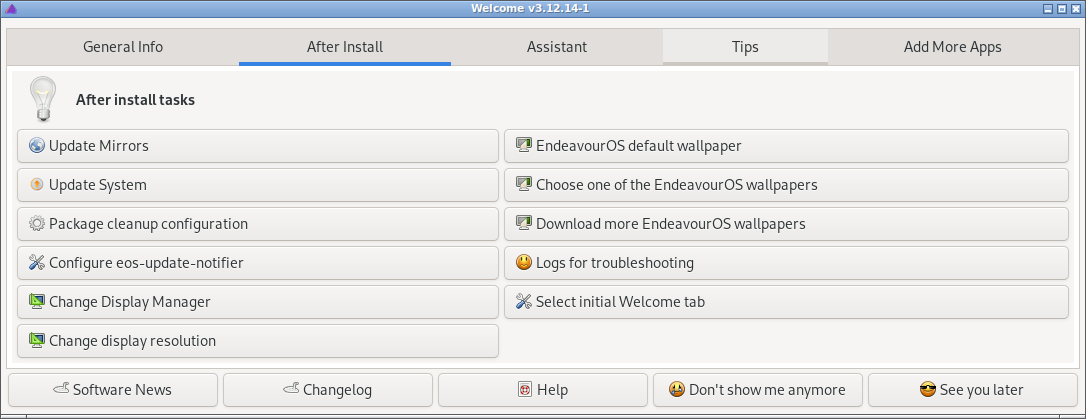This screenshot has height=419, width=1086.
Task: Click the smiley icon on Logs for troubleshooting
Action: click(524, 262)
